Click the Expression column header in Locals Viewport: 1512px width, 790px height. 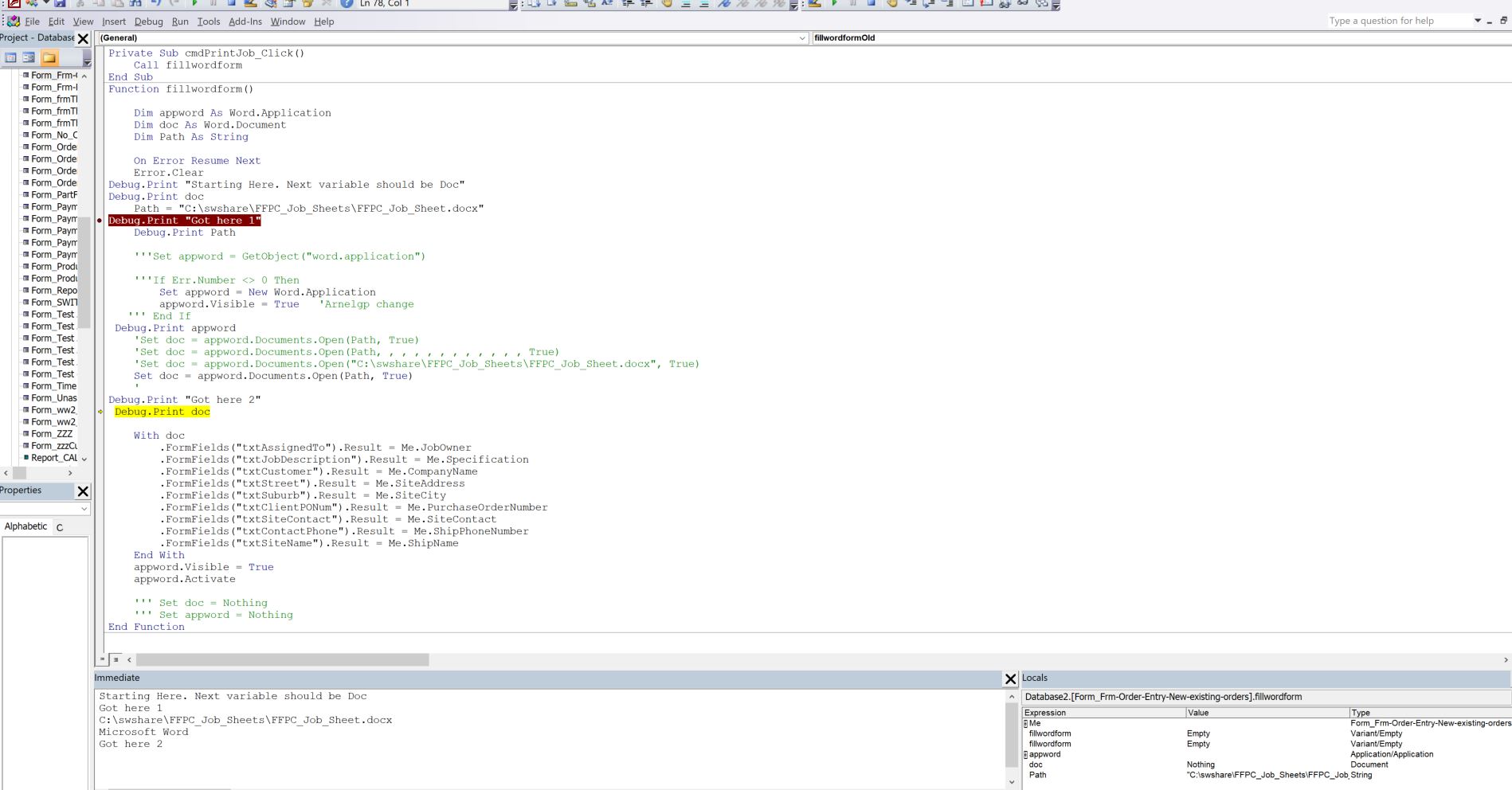tap(1104, 713)
